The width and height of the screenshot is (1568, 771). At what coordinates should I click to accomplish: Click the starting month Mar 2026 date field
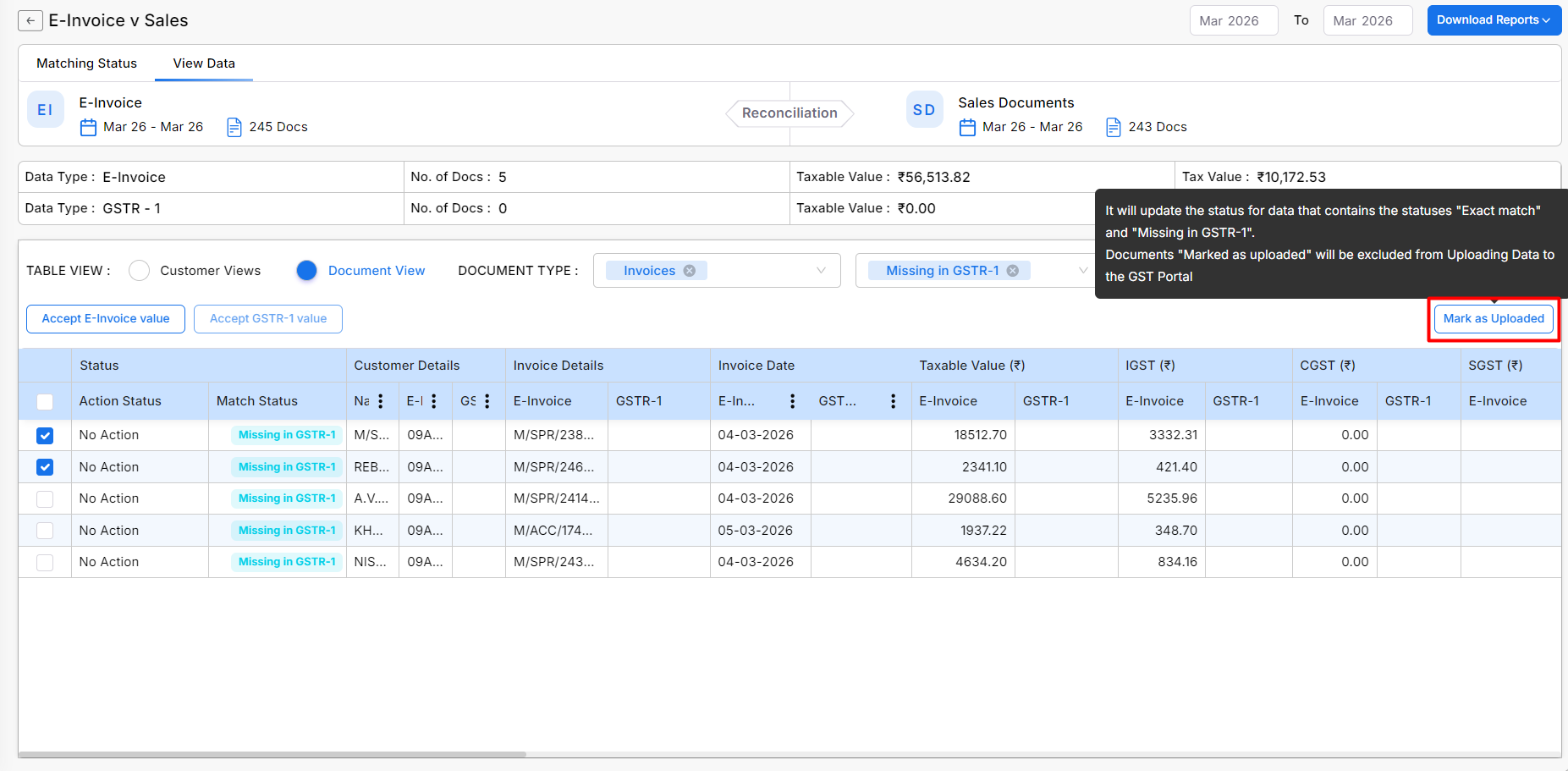tap(1233, 21)
